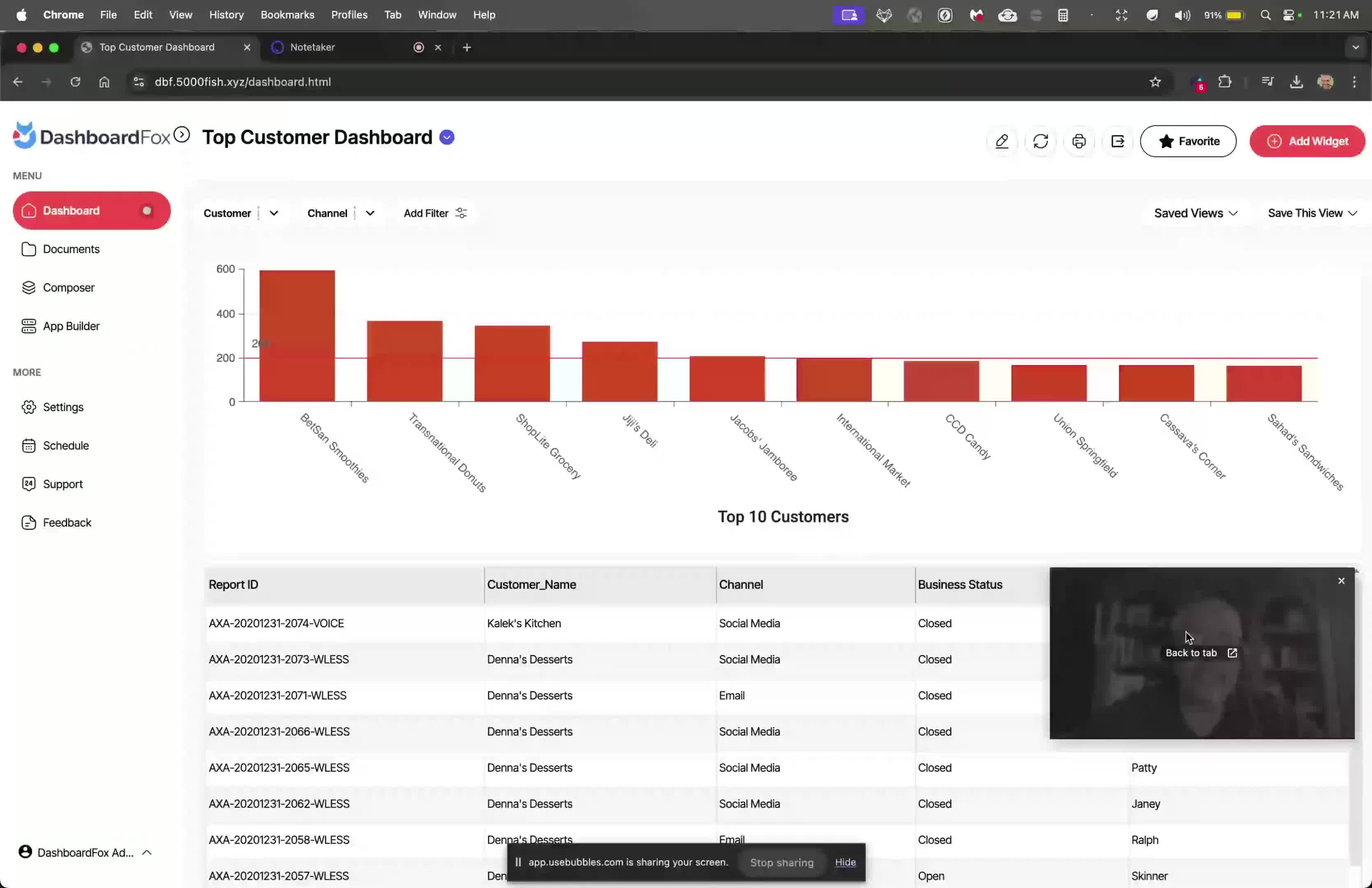Click the pencil edit dashboard icon
1372x888 pixels.
(x=1001, y=141)
